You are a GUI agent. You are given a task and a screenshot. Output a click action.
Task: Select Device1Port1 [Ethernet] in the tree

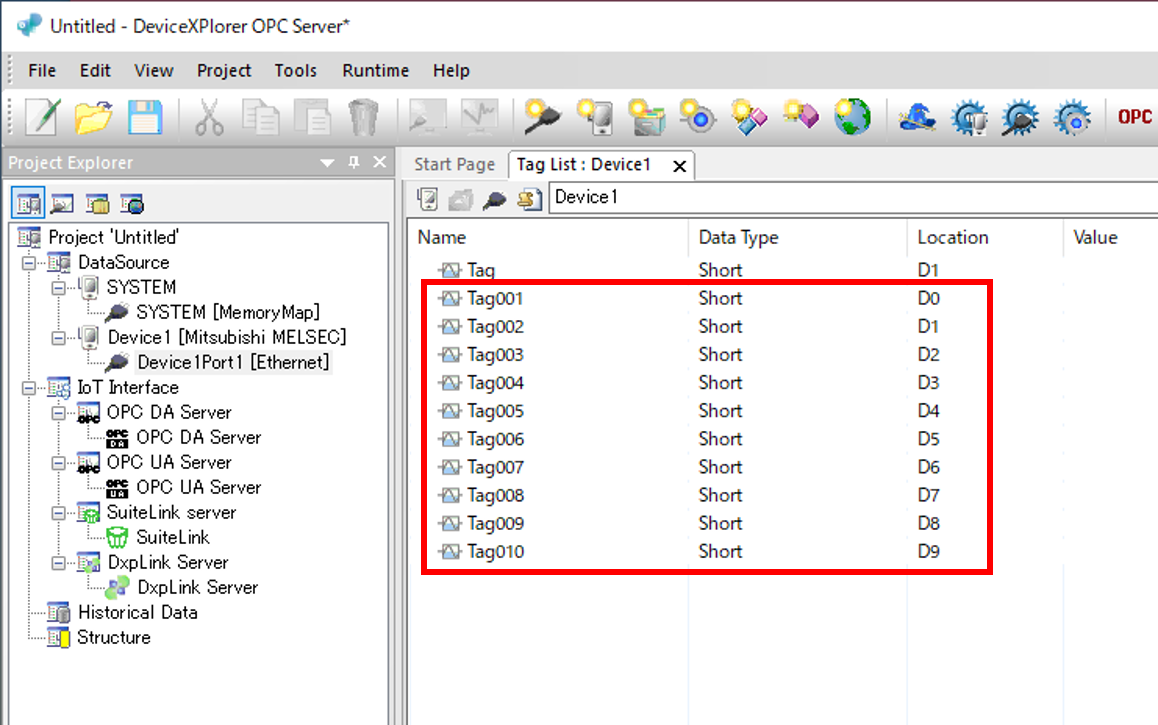233,362
